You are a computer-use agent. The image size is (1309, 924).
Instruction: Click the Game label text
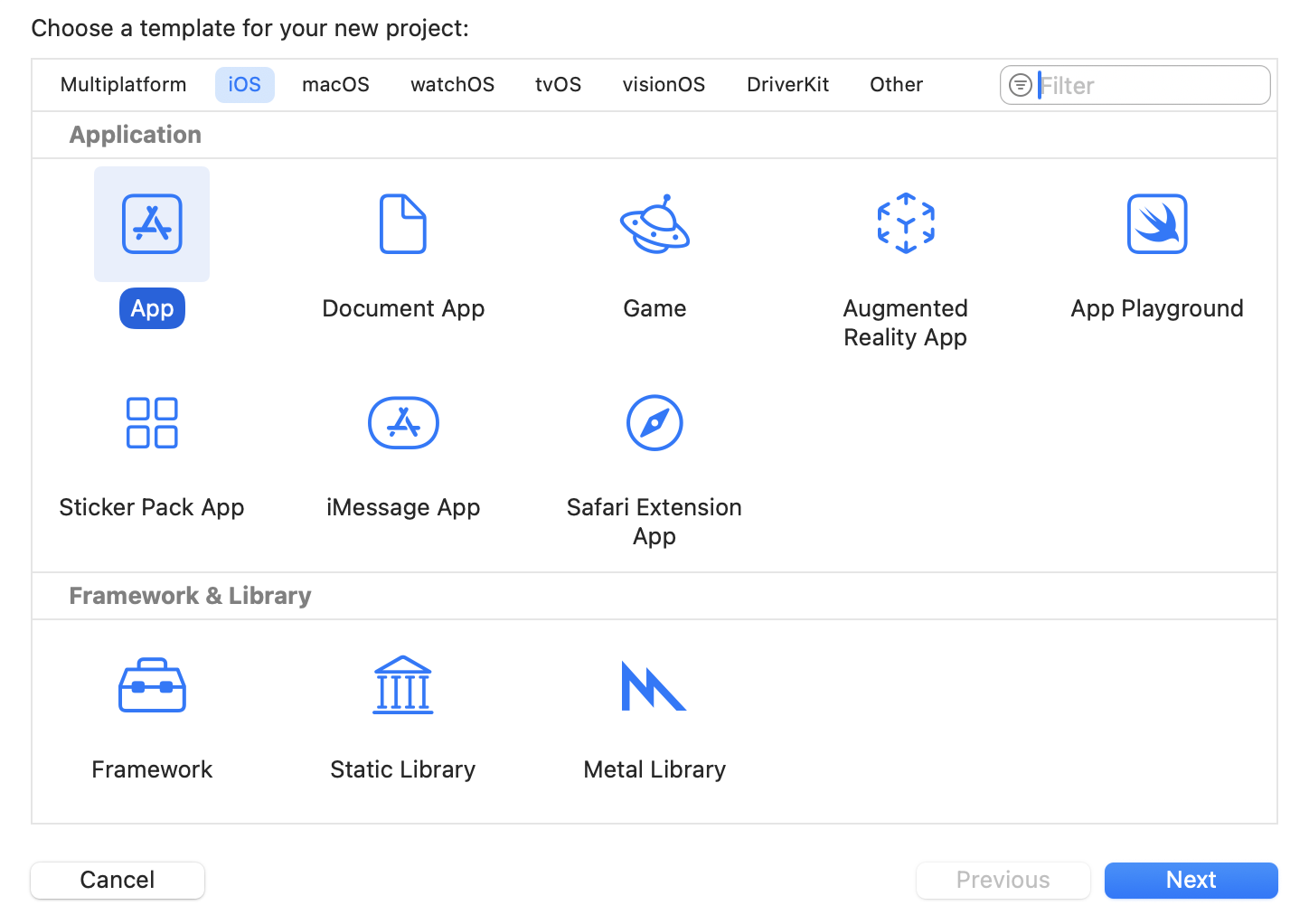(654, 308)
